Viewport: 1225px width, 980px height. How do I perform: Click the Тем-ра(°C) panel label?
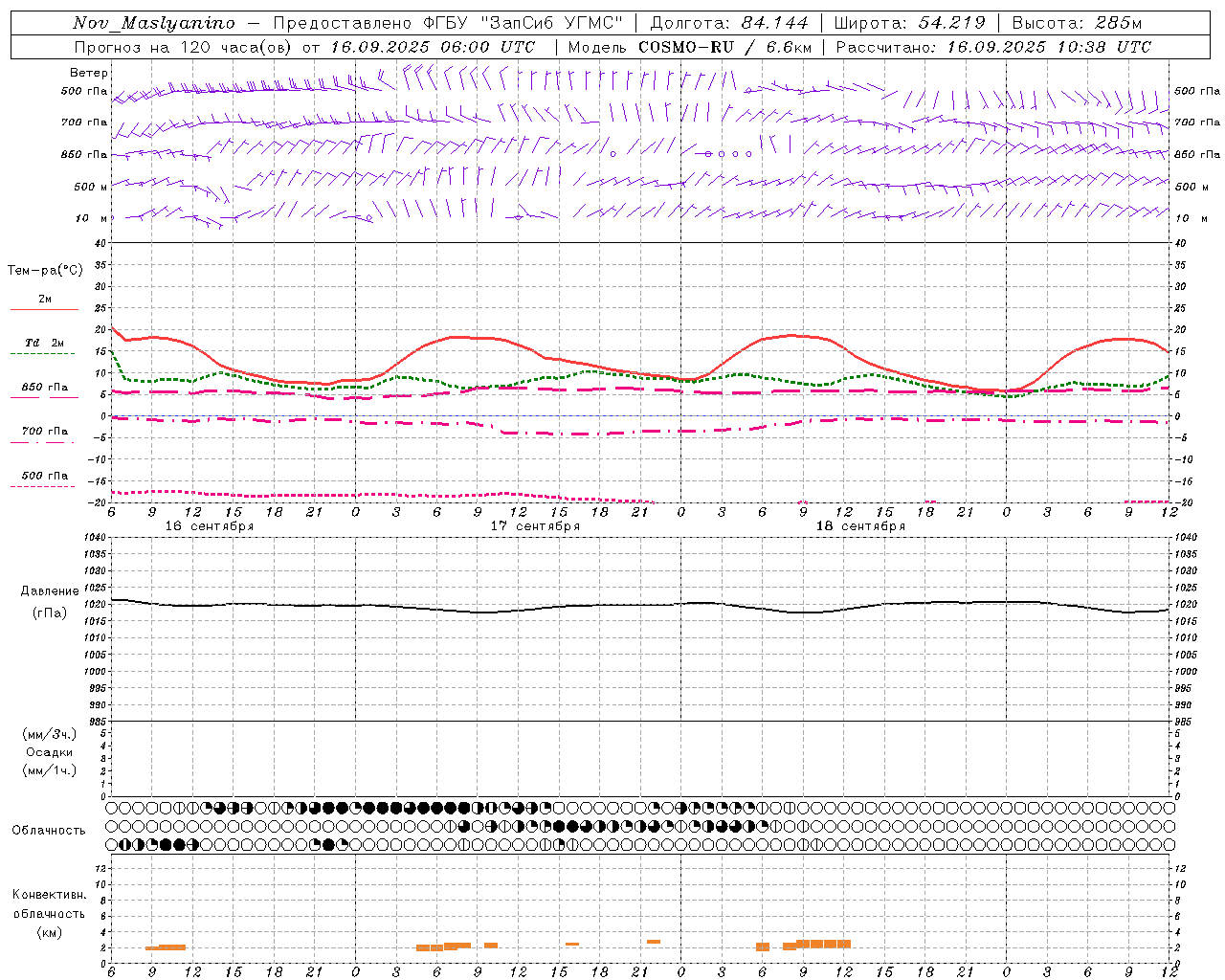45,271
